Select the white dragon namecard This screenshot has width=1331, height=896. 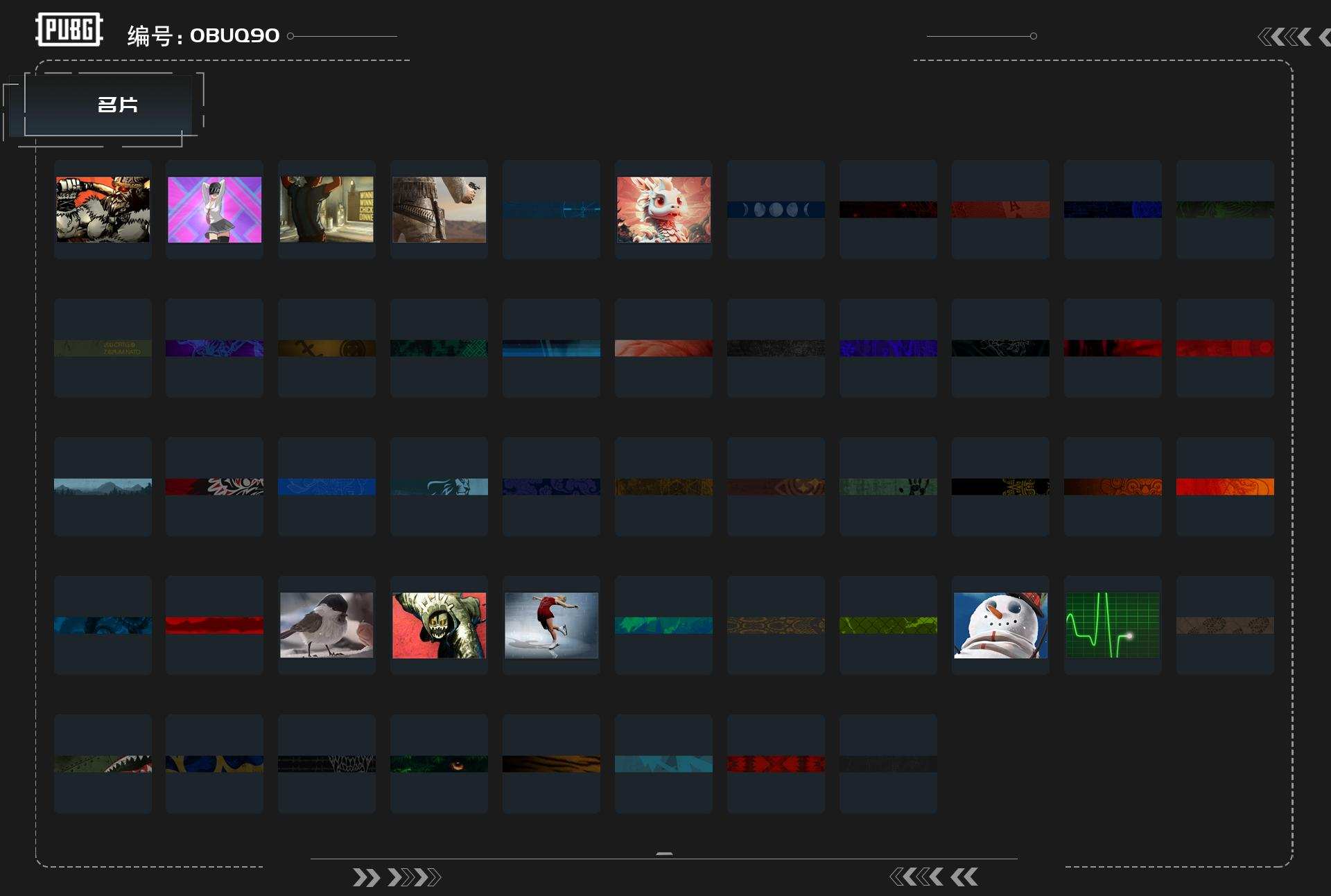coord(663,209)
